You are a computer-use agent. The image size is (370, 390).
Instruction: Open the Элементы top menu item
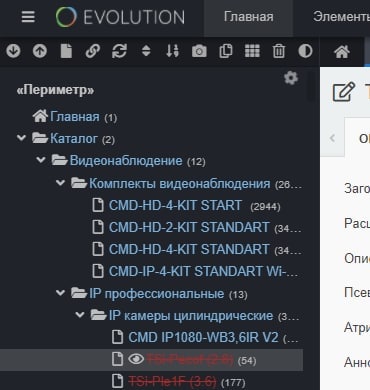(x=341, y=17)
